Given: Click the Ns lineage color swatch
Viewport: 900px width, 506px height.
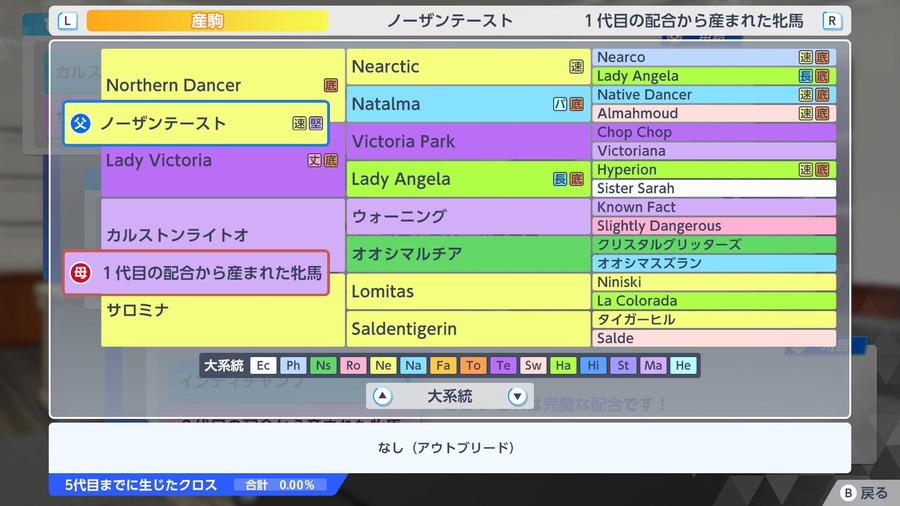Looking at the screenshot, I should (x=323, y=365).
